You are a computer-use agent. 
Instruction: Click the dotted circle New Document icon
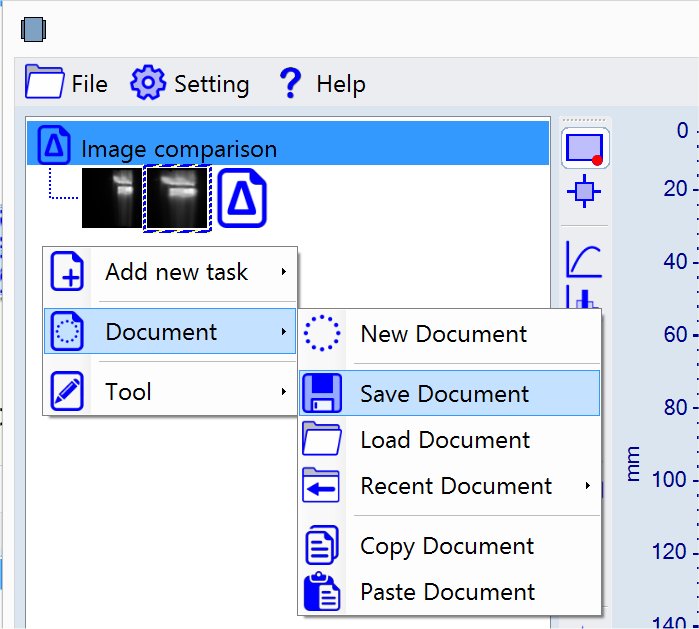click(322, 334)
